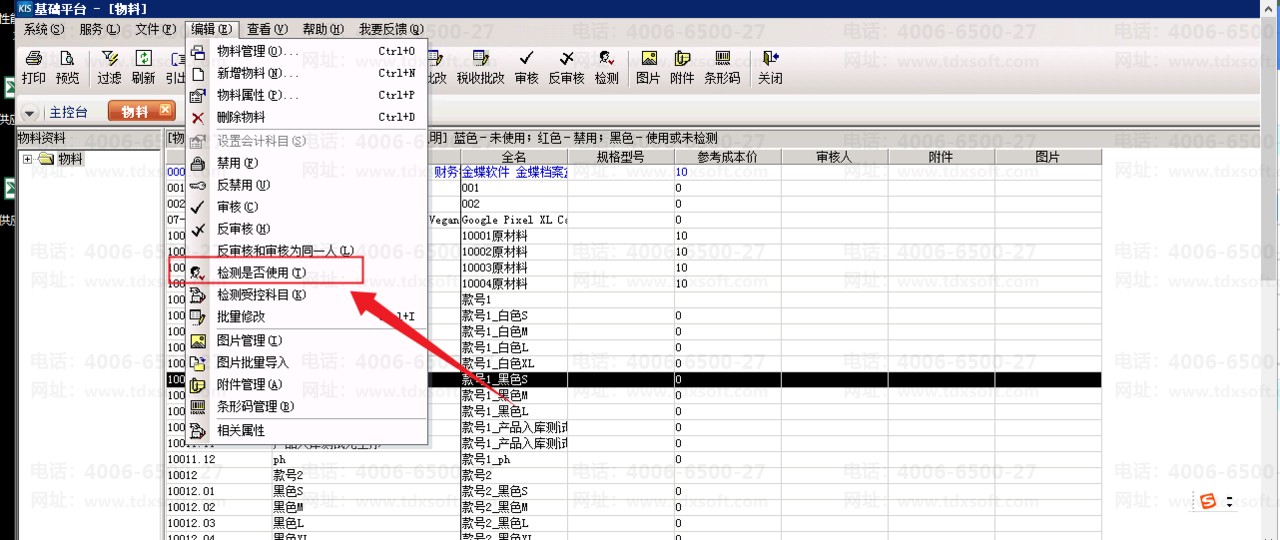The height and width of the screenshot is (540, 1280).
Task: Select 批量修改 menu entry
Action: (241, 316)
